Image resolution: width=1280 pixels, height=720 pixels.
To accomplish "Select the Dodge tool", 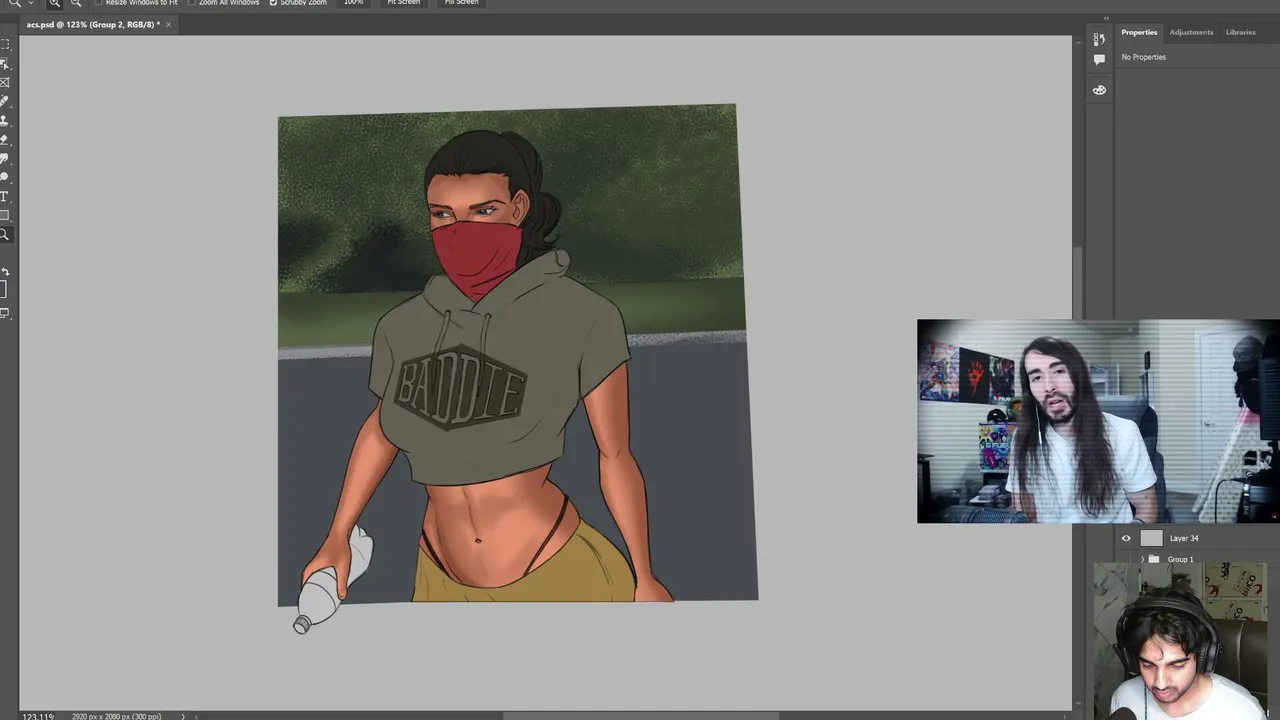I will click(x=5, y=178).
